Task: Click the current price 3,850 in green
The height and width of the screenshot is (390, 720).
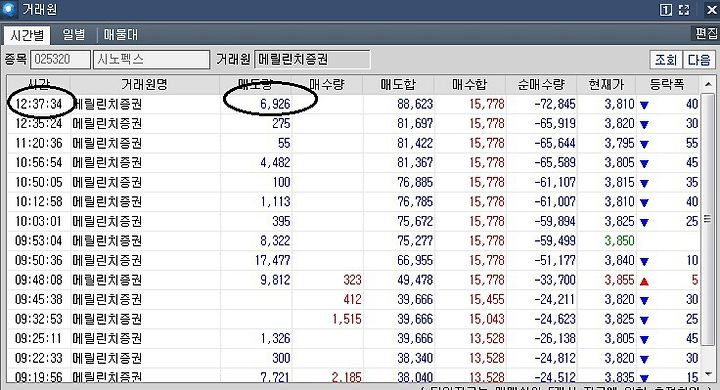Action: [619, 241]
